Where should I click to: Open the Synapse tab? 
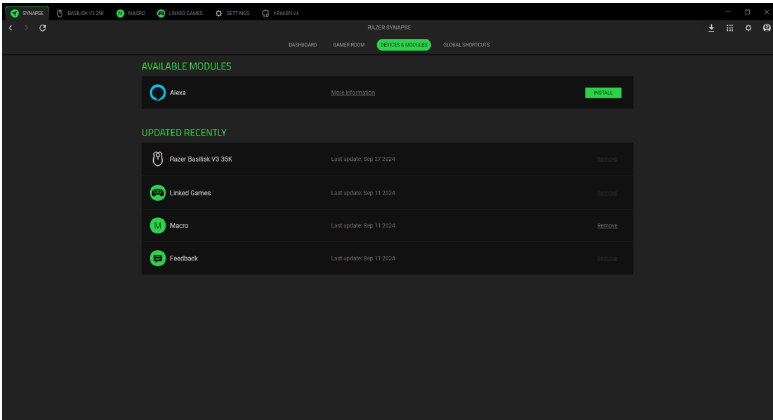click(27, 13)
